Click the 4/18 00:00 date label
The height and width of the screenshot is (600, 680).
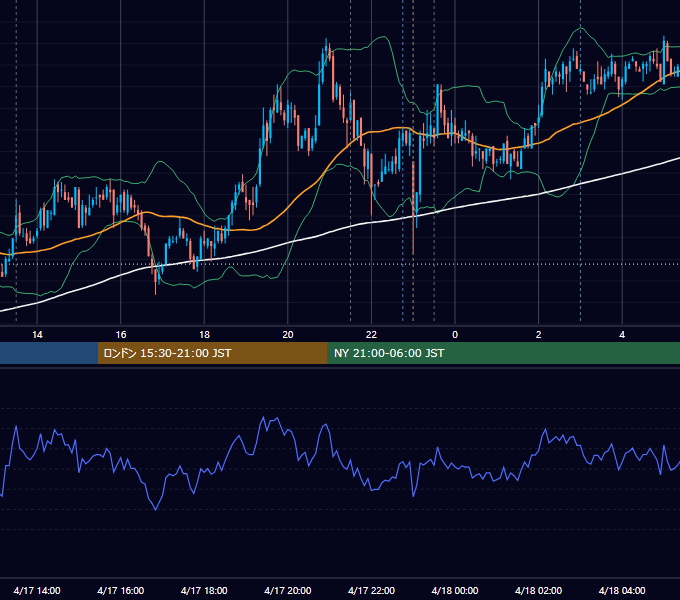coord(455,590)
